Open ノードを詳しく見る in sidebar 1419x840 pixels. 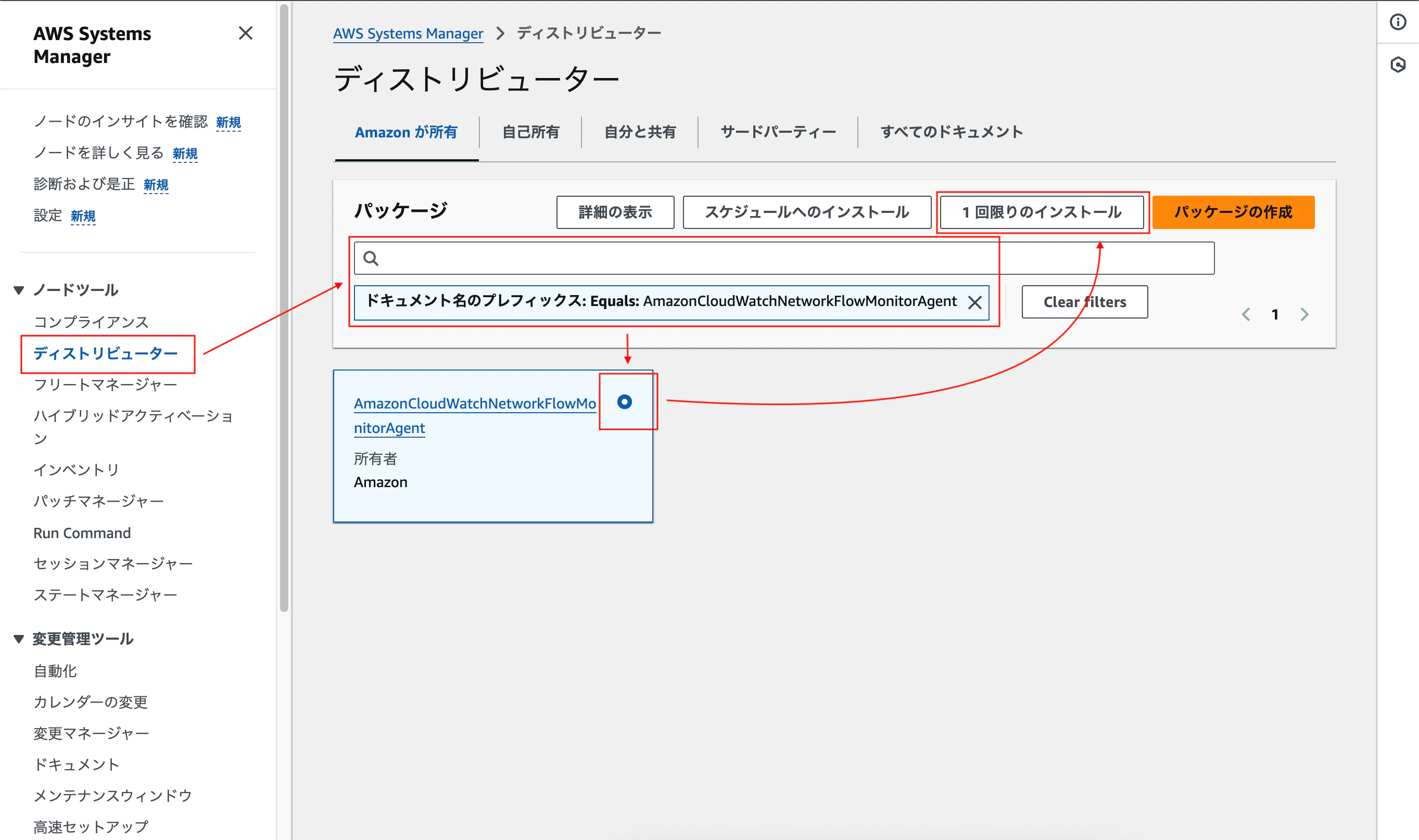tap(98, 153)
